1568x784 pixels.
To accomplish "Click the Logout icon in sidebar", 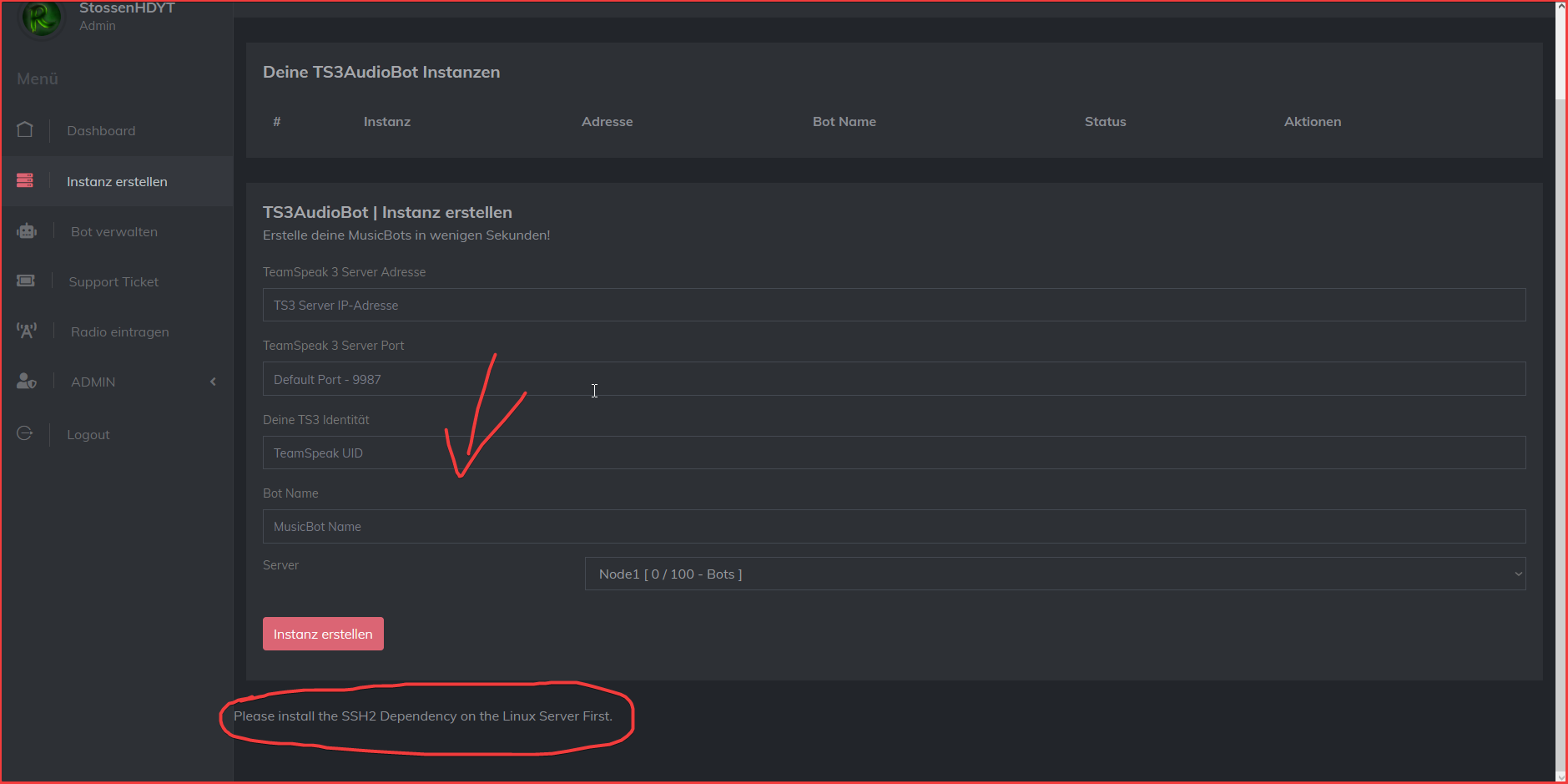I will coord(25,433).
